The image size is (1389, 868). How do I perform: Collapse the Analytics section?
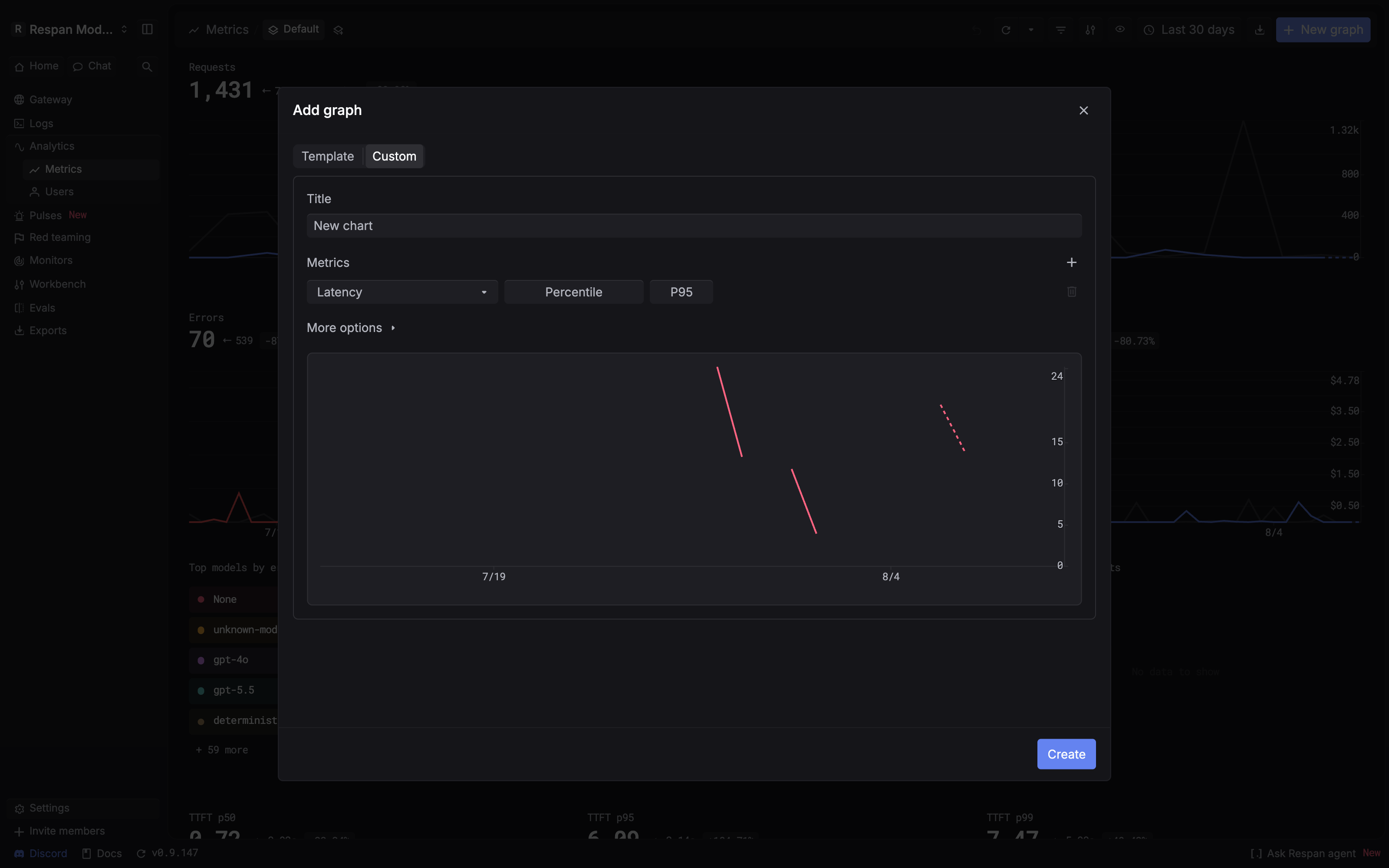click(x=84, y=146)
